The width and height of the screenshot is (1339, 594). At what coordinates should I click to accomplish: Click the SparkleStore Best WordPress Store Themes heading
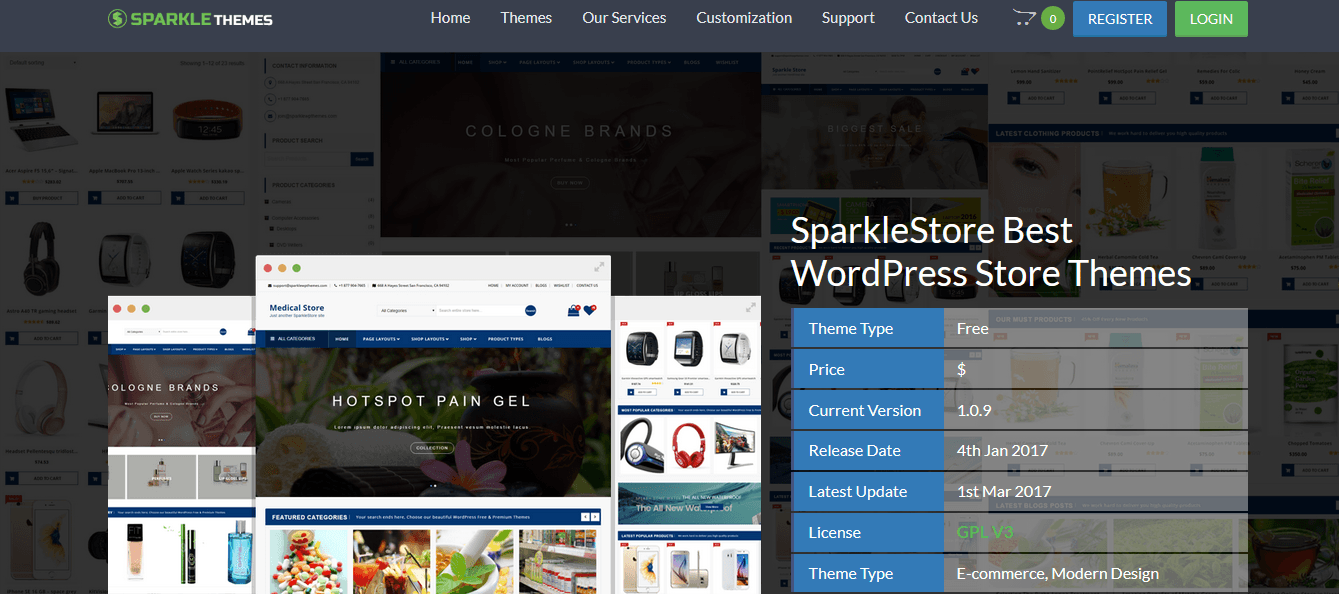pyautogui.click(x=991, y=251)
